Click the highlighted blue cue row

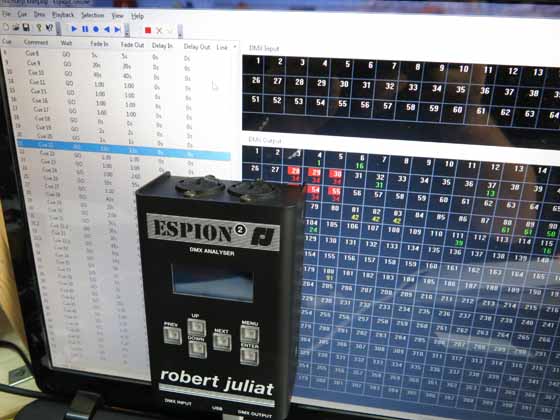click(124, 149)
